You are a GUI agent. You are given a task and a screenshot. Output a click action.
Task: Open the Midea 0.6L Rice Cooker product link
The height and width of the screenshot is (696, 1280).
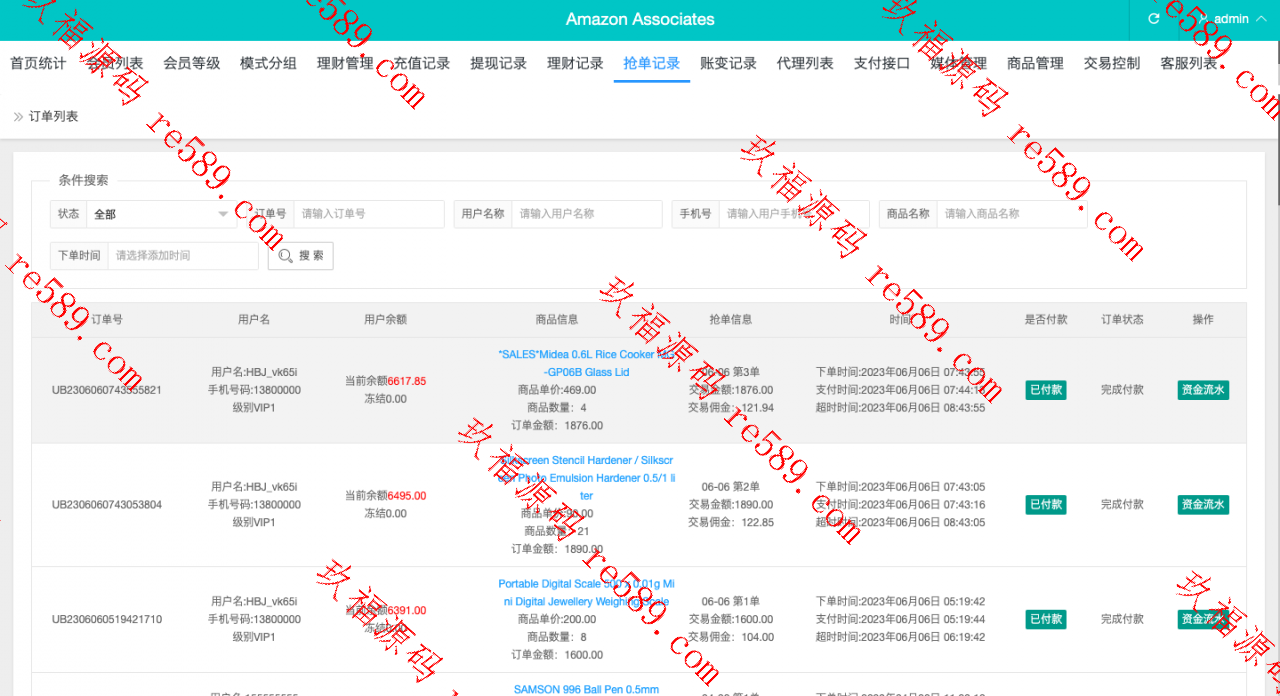[586, 363]
